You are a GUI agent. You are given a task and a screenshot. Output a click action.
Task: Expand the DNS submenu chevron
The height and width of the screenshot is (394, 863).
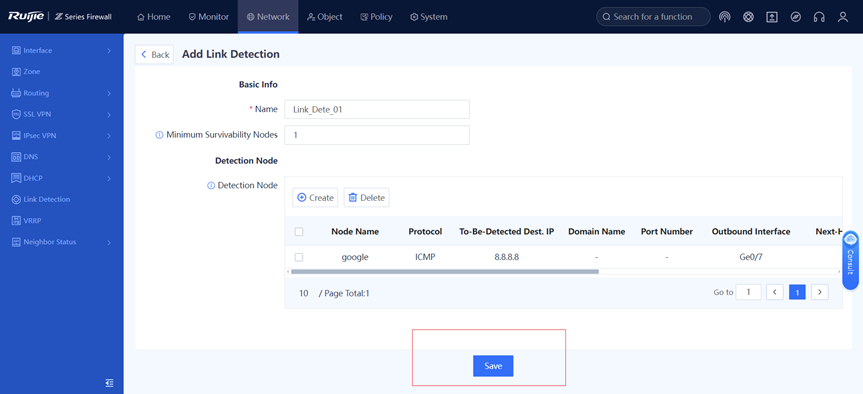[109, 157]
